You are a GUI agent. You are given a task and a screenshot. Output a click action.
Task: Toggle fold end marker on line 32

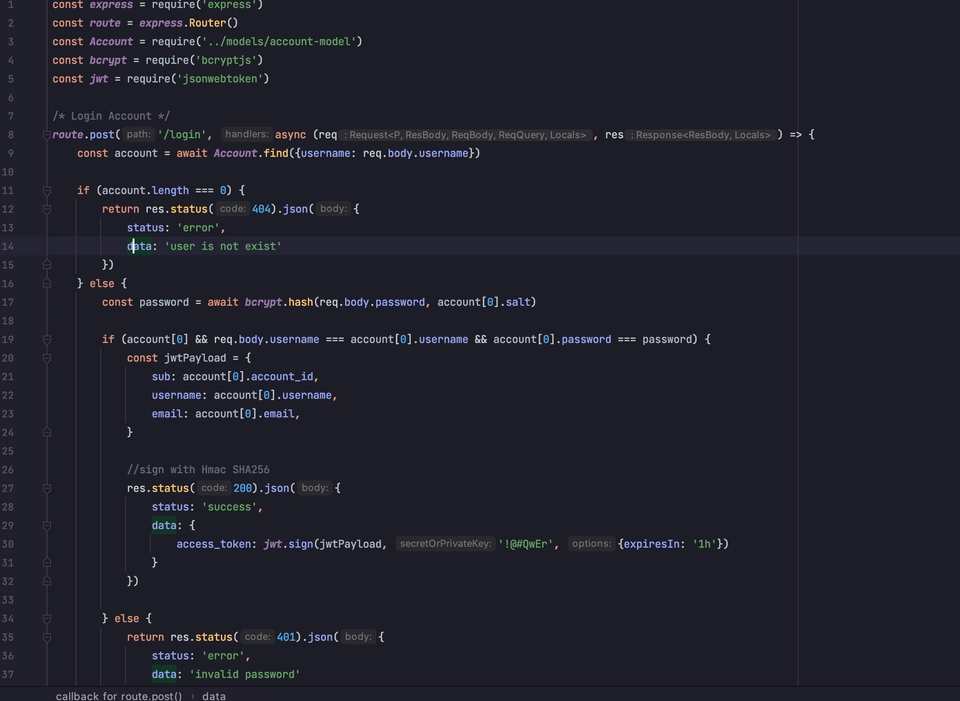(x=47, y=581)
